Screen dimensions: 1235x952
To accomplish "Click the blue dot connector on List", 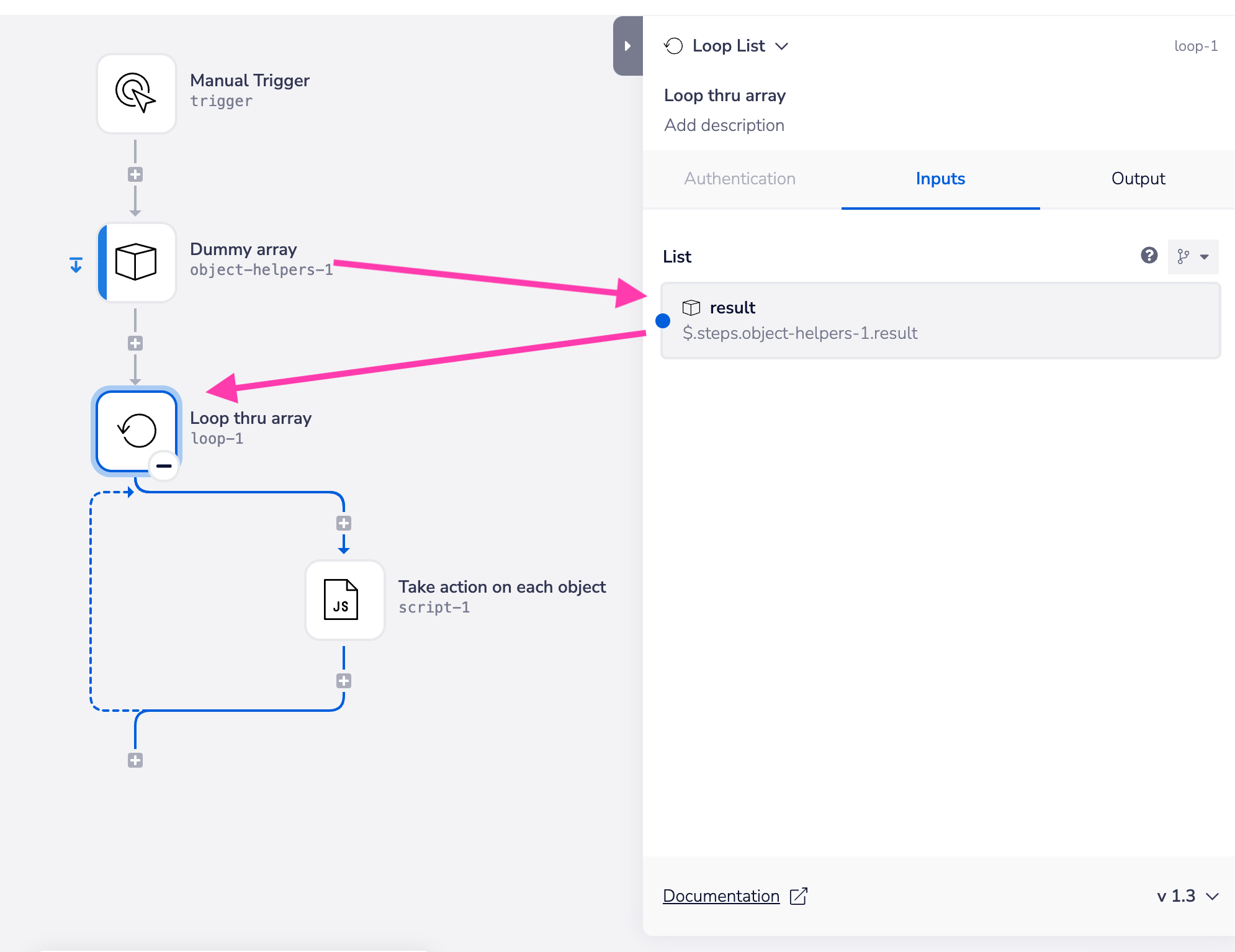I will (663, 321).
